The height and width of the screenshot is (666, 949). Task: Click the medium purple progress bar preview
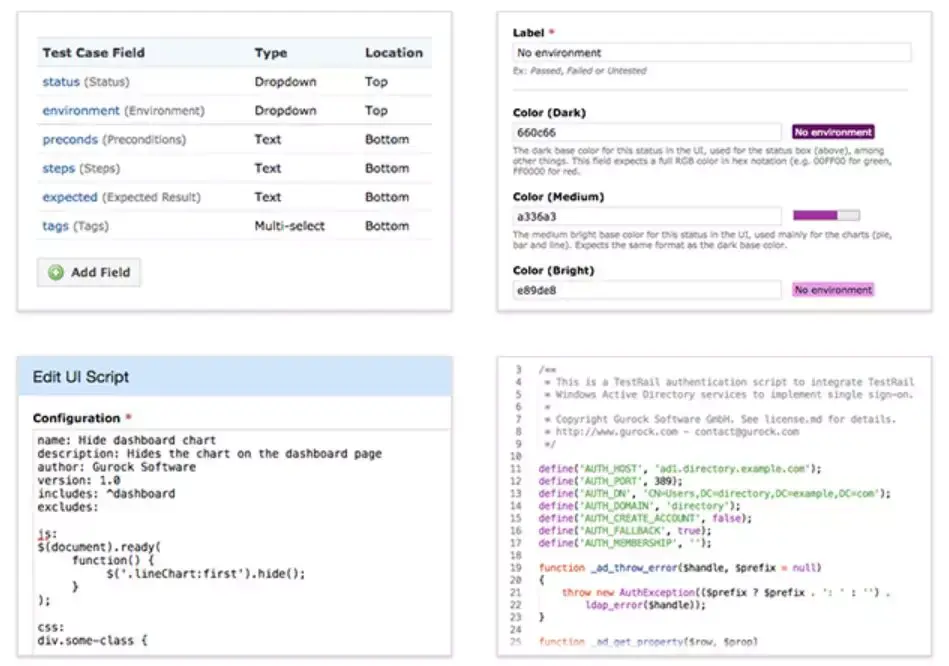click(x=826, y=215)
